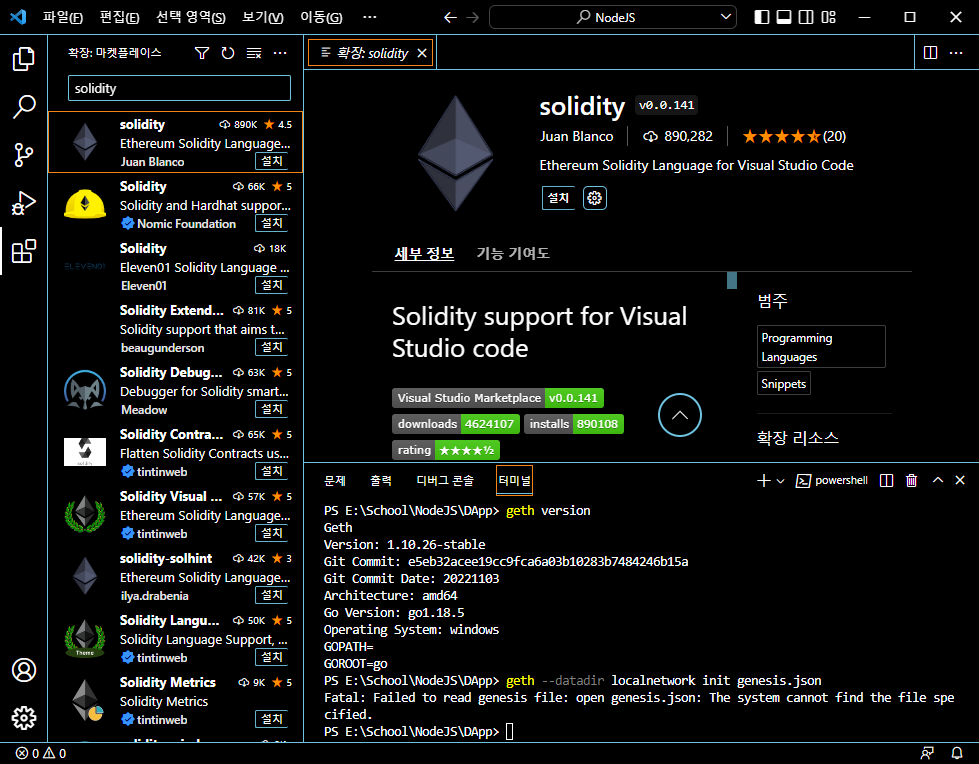This screenshot has height=764, width=979.
Task: Open the solidity extension manage gear
Action: [594, 198]
